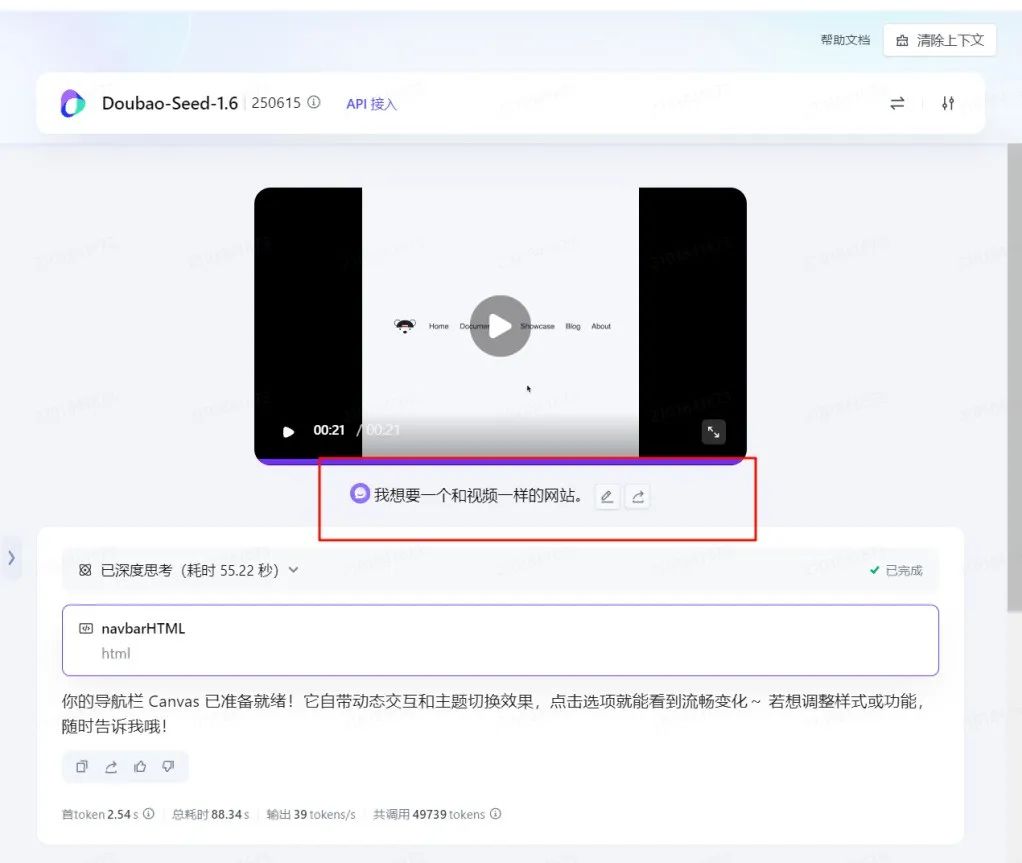This screenshot has width=1022, height=863.
Task: Click the user avatar beside the message
Action: click(x=359, y=494)
